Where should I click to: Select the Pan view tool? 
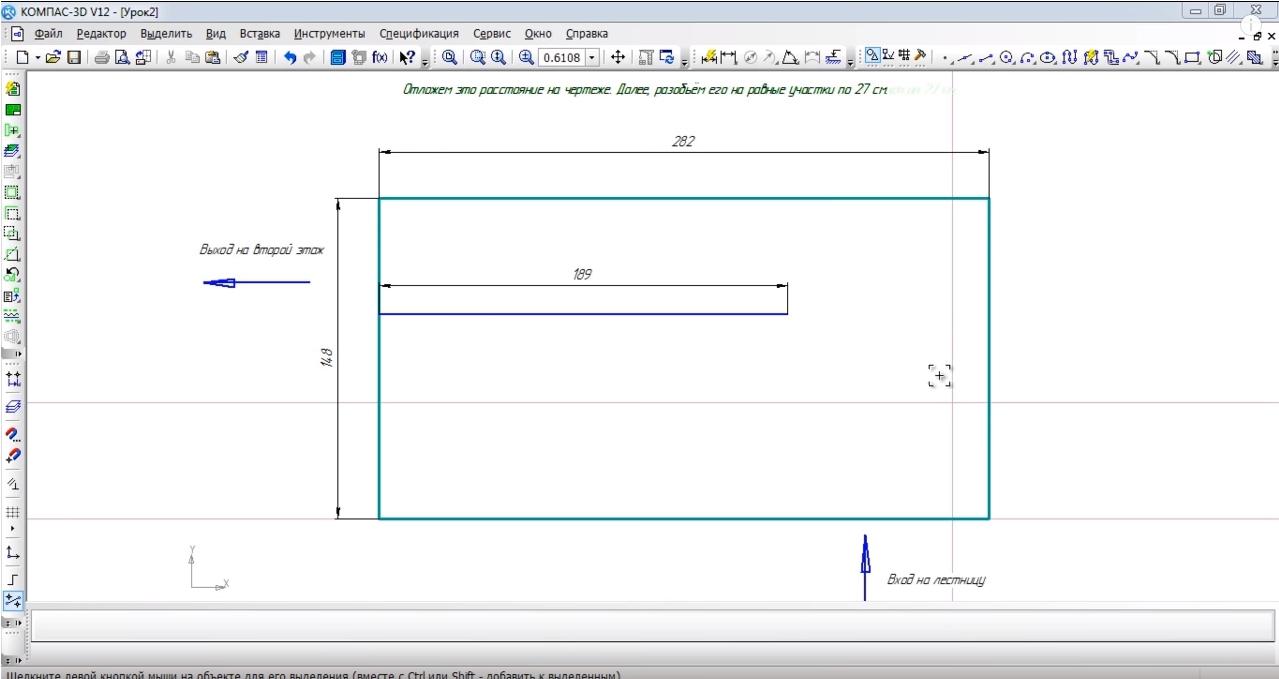click(618, 58)
